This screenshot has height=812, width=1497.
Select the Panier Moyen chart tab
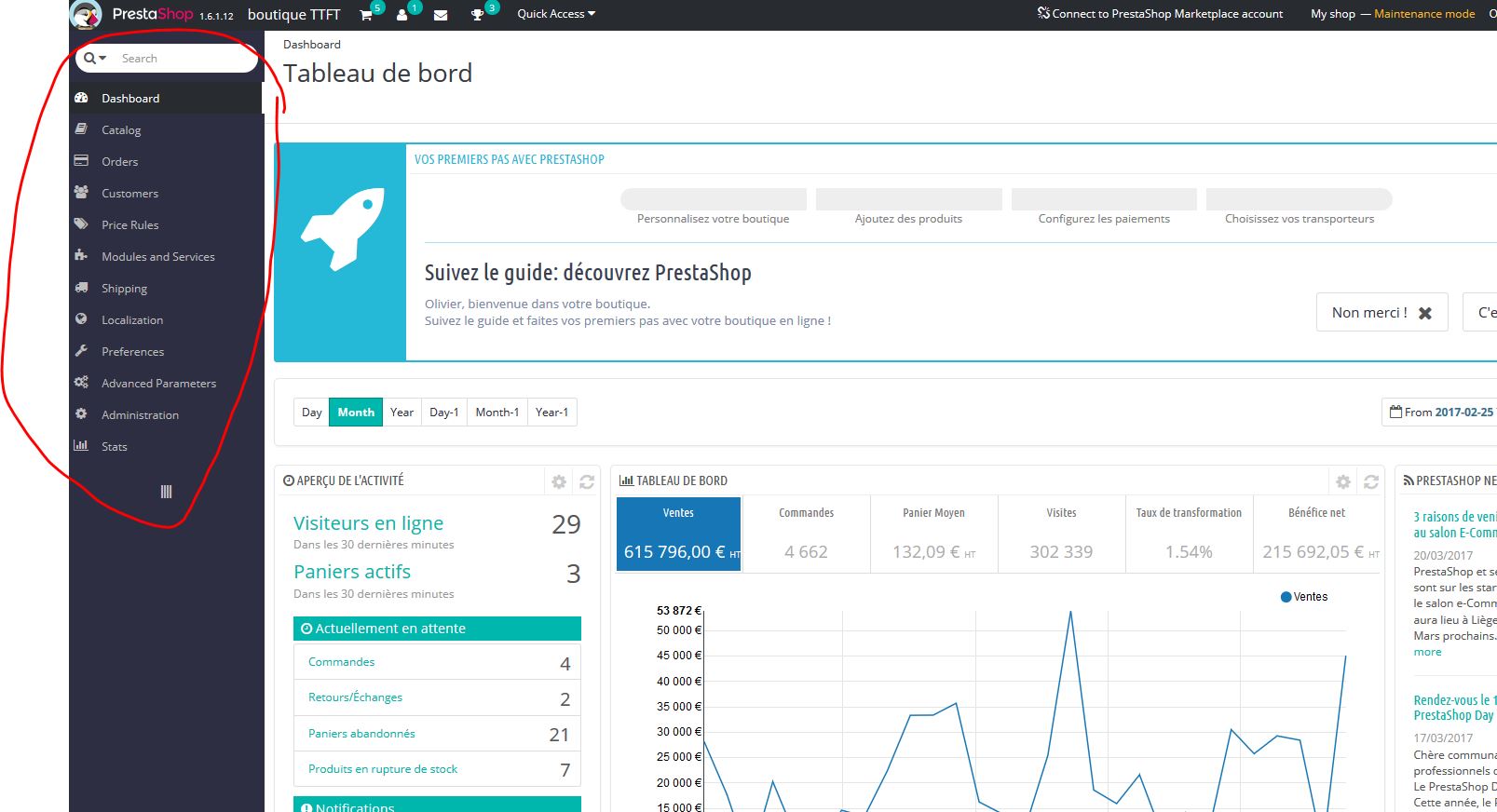point(933,534)
